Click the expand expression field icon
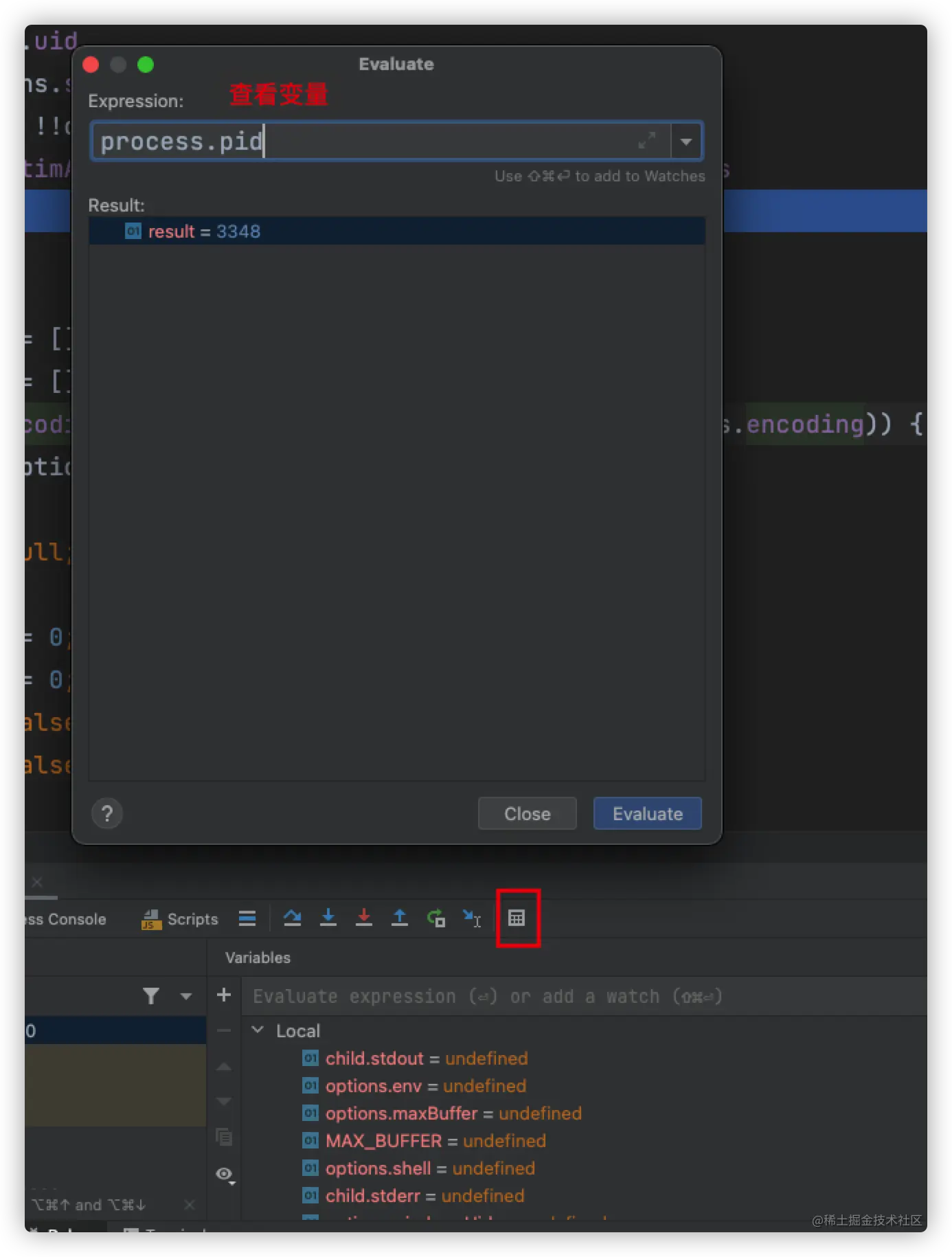The height and width of the screenshot is (1257, 952). [x=646, y=141]
